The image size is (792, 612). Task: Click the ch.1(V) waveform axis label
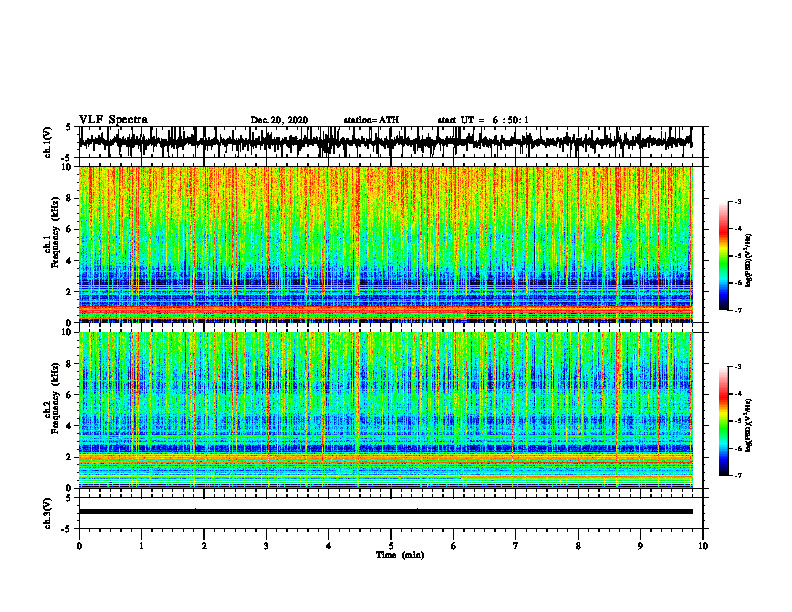click(48, 142)
